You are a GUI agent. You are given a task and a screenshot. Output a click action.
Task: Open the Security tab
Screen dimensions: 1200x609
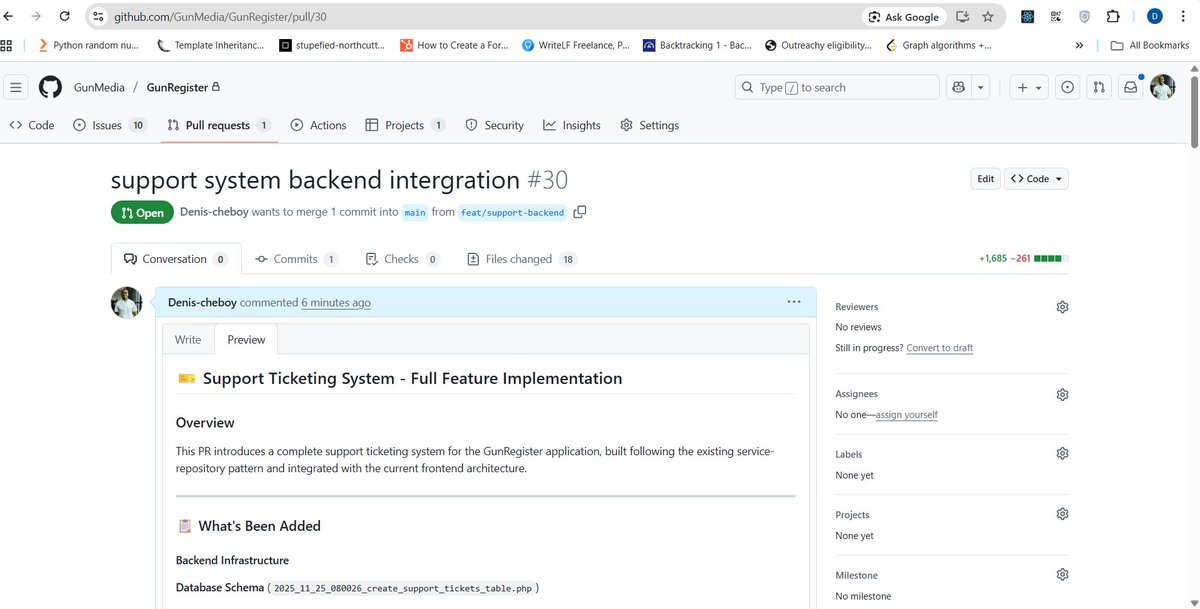point(494,125)
